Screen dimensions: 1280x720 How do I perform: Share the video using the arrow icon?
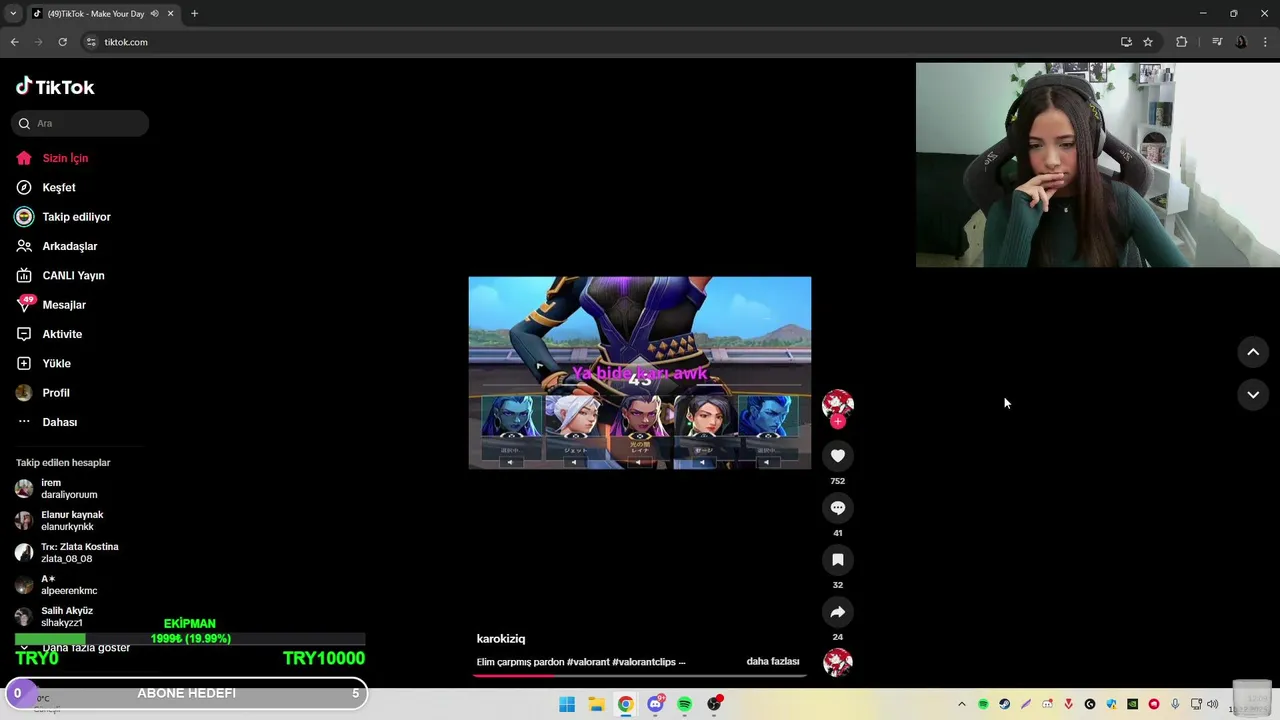coord(838,612)
